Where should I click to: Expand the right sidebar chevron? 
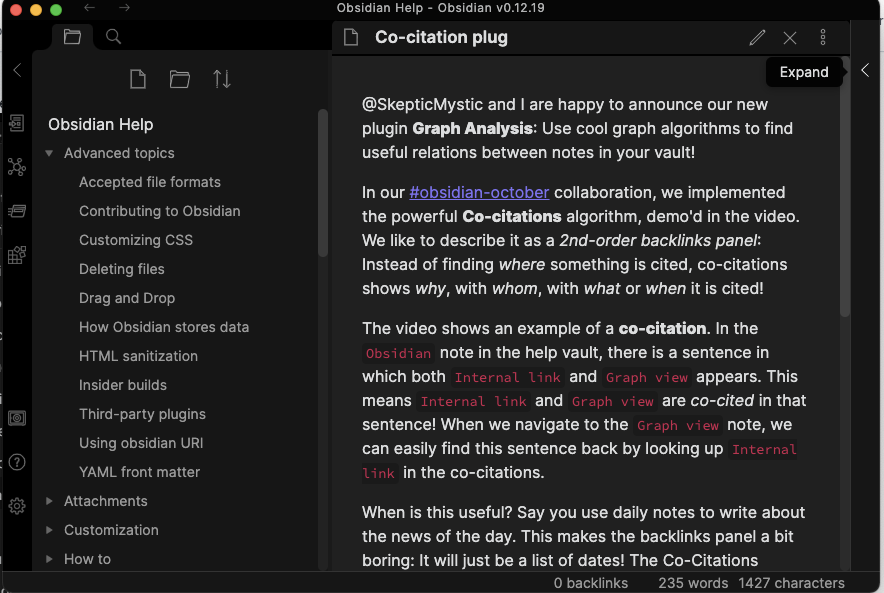[865, 70]
